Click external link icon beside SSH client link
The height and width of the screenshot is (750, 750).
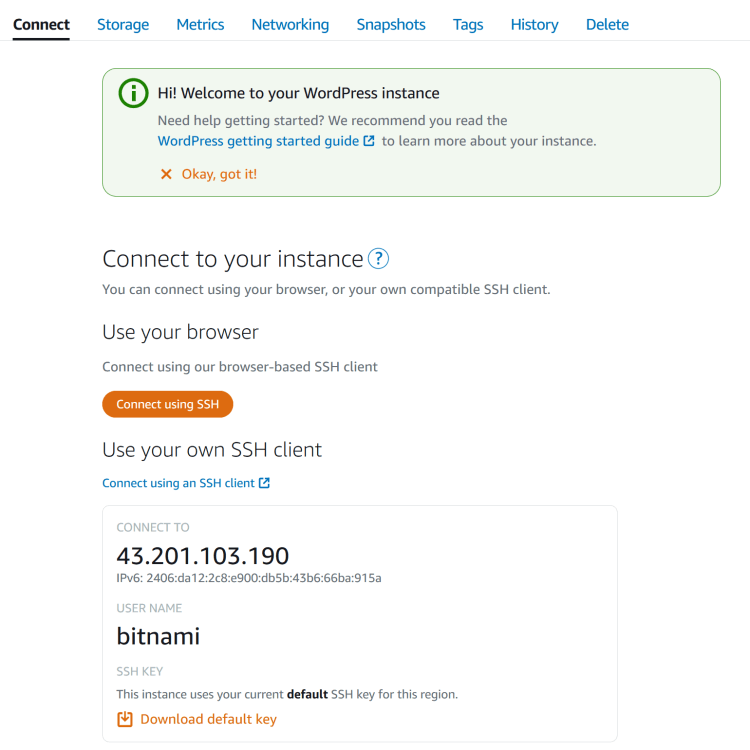point(264,483)
